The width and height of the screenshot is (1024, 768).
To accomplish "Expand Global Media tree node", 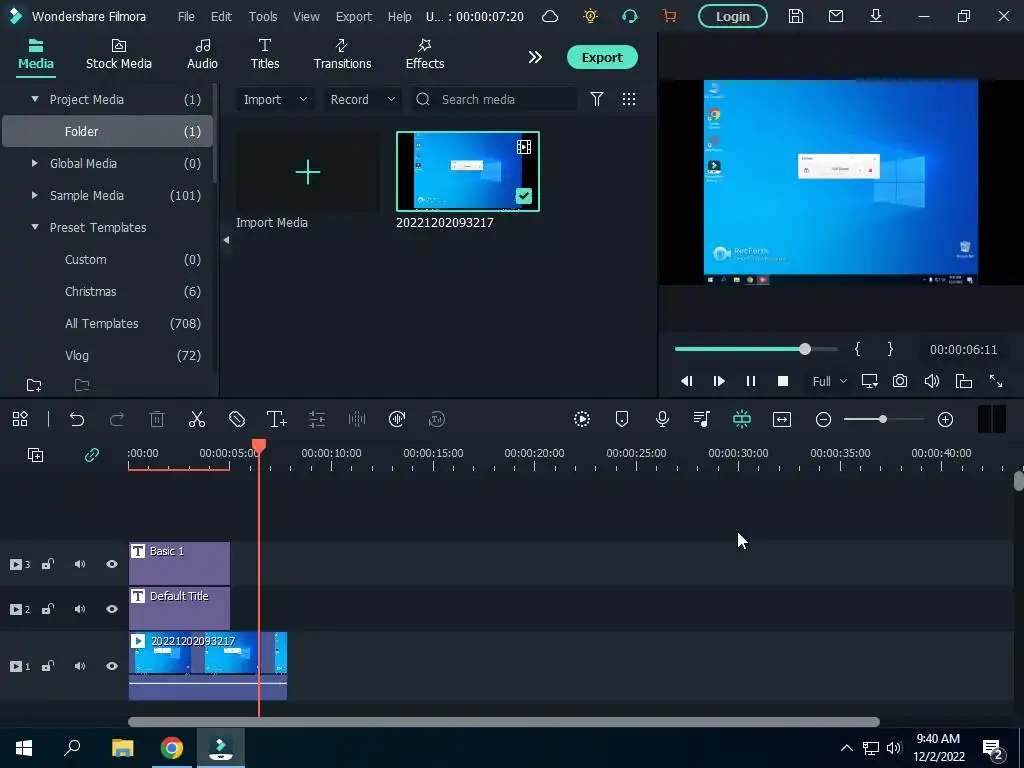I will click(35, 163).
